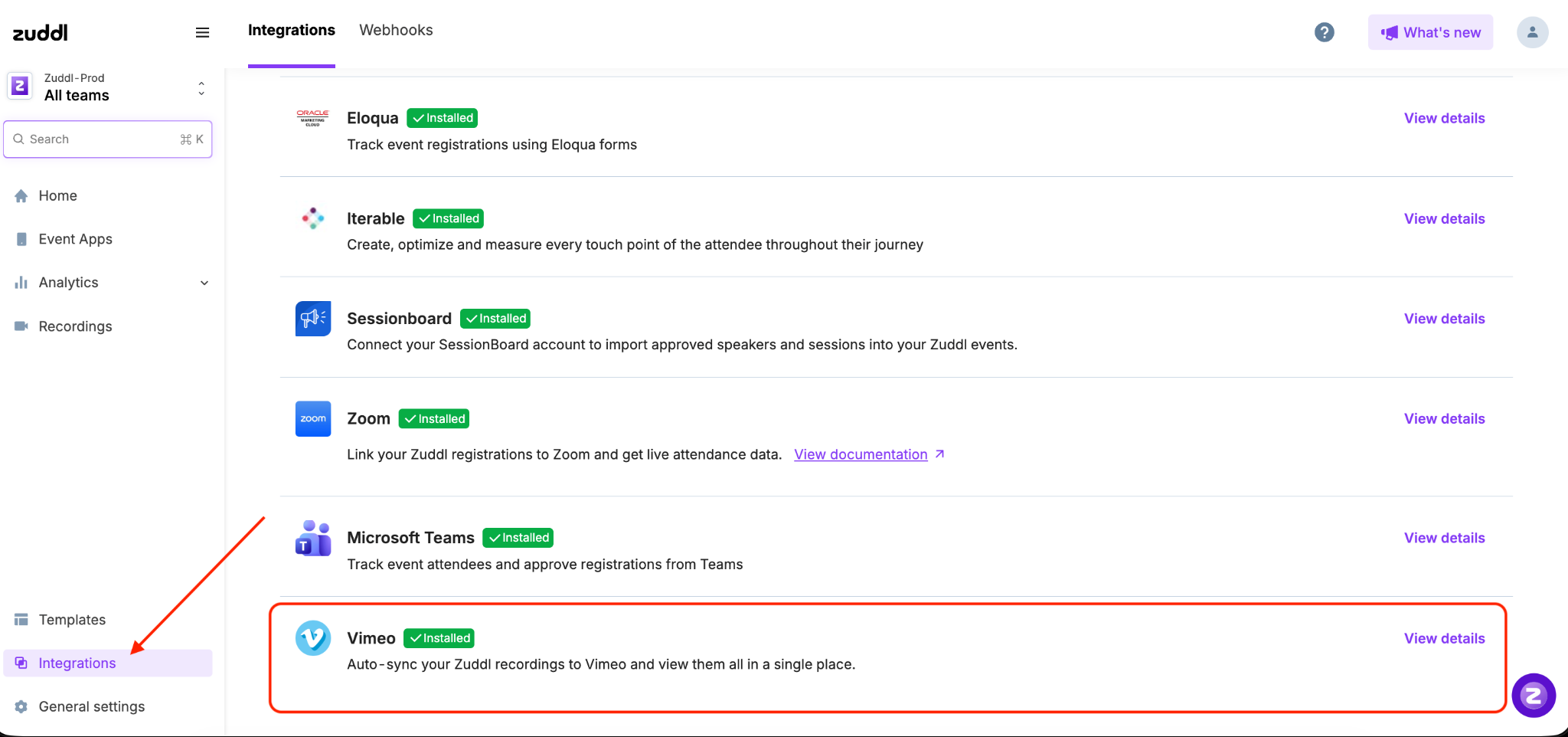Expand the Analytics submenu chevron
Image resolution: width=1568 pixels, height=737 pixels.
(x=204, y=283)
